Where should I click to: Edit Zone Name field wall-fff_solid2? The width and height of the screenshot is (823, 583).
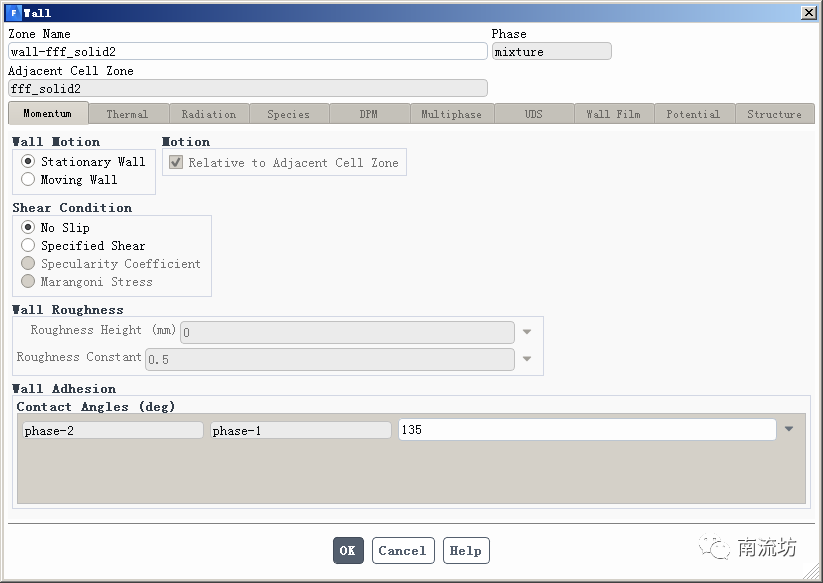coord(248,51)
